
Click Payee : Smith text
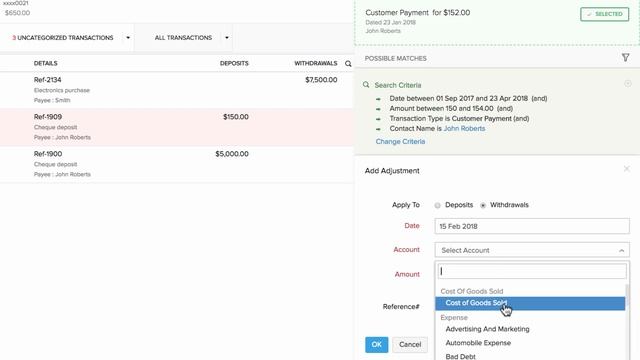point(52,100)
